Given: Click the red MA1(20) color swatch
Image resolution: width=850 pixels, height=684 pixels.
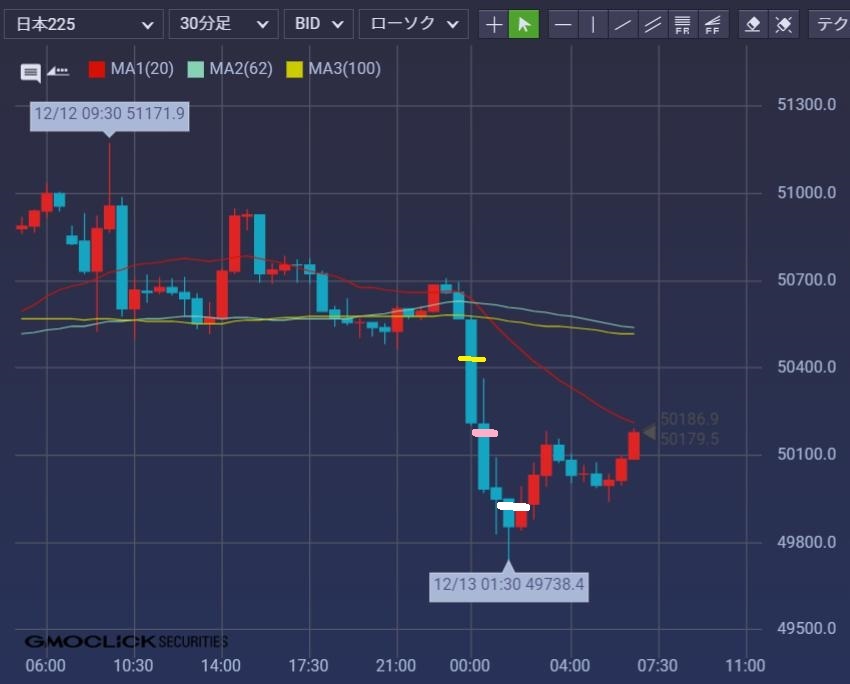Looking at the screenshot, I should [97, 69].
